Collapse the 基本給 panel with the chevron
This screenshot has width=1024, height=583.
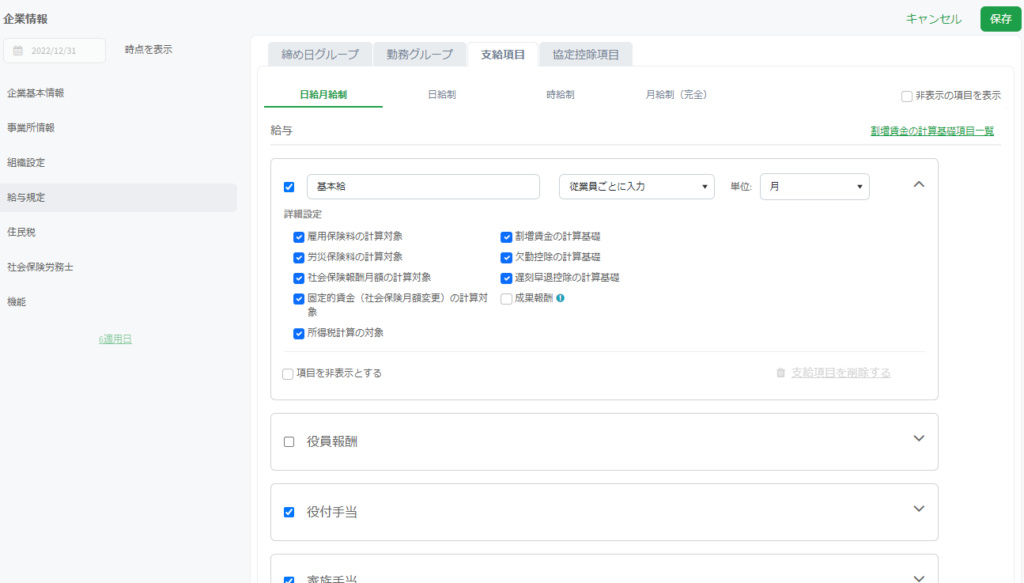(919, 185)
